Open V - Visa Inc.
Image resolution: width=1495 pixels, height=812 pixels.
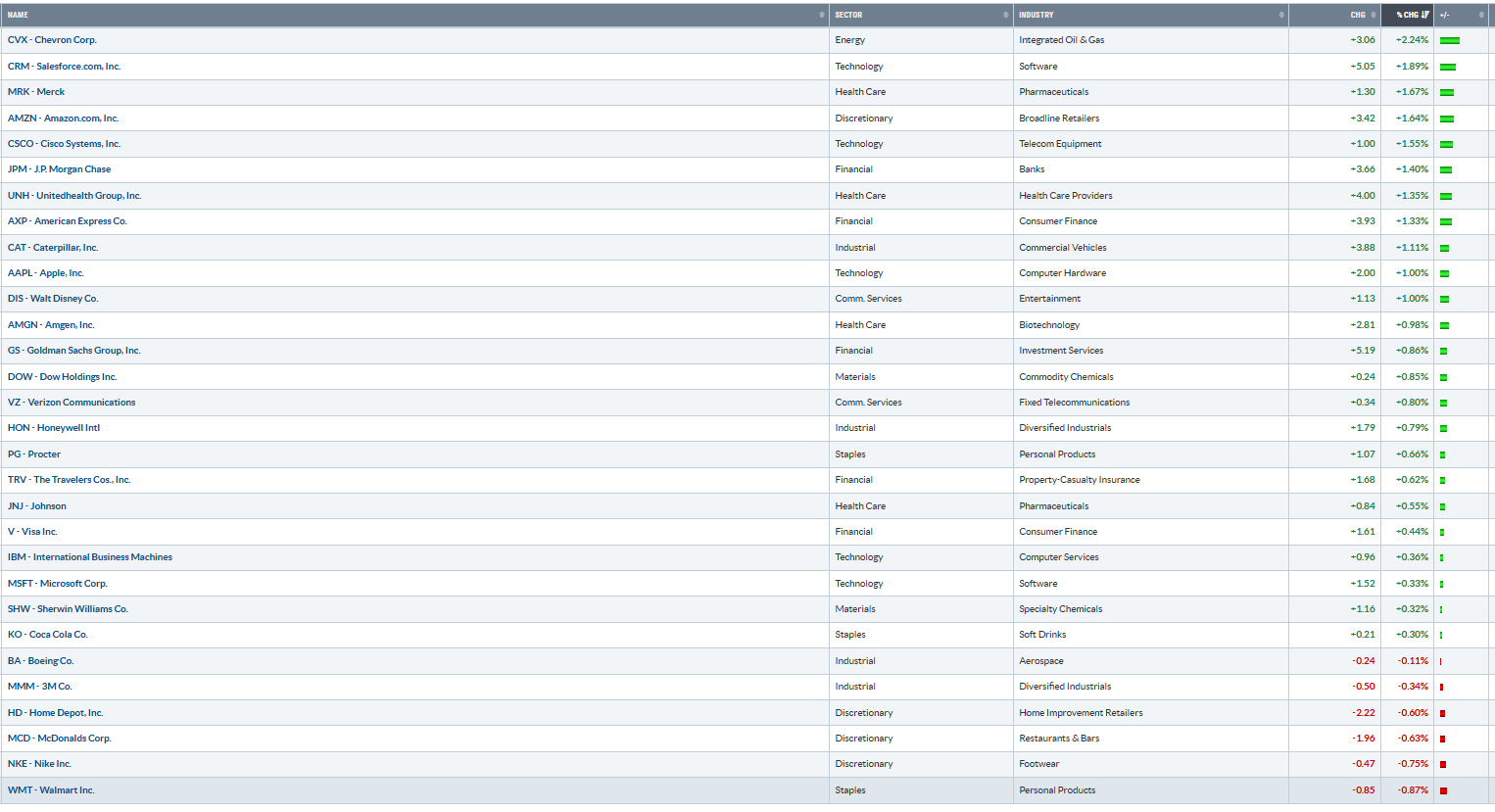[x=32, y=532]
